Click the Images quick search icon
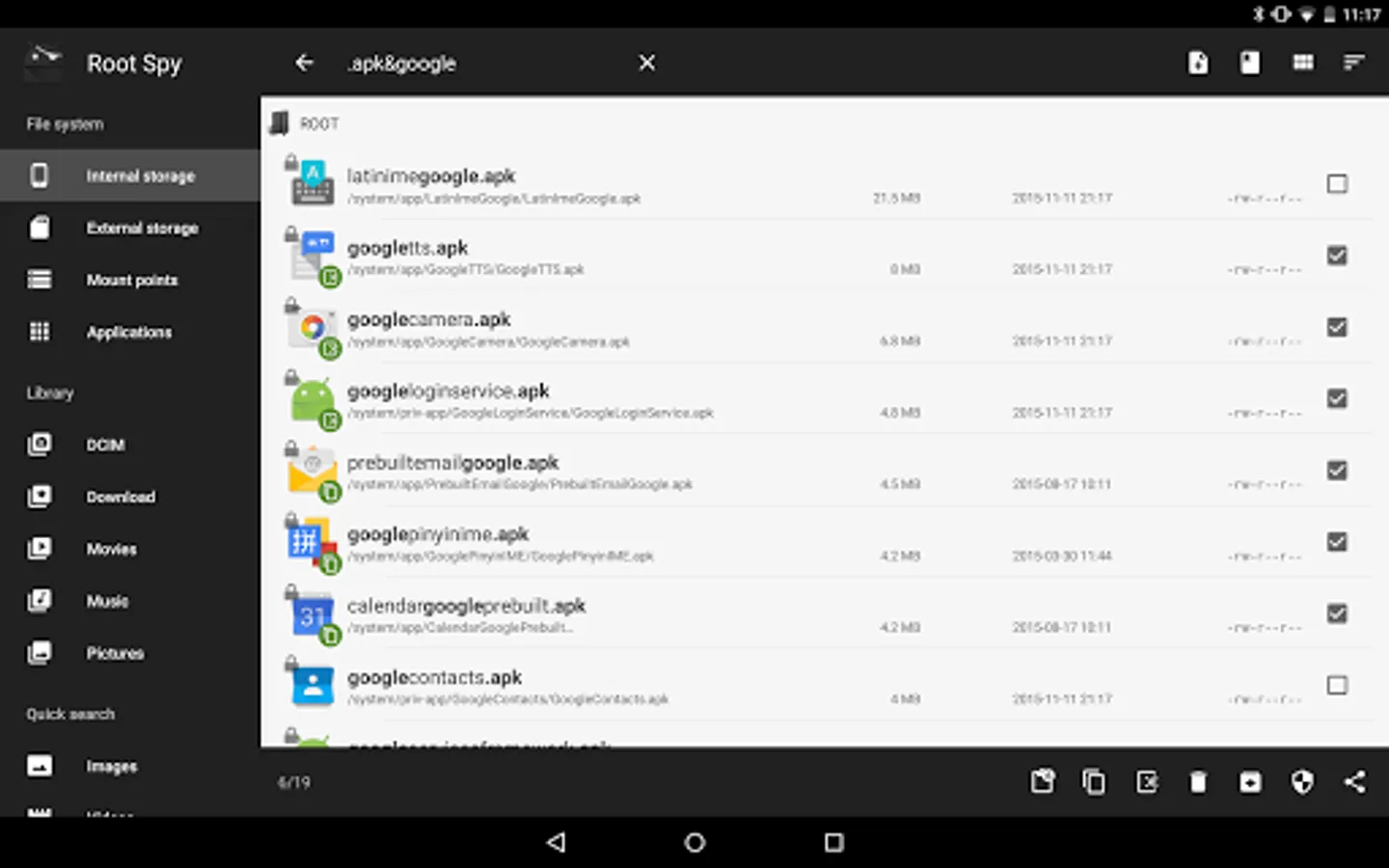1389x868 pixels. 40,766
